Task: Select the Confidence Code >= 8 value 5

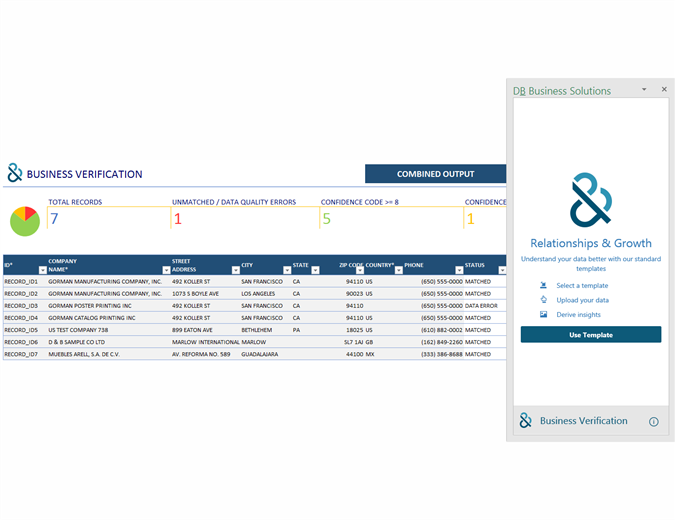Action: (x=327, y=219)
